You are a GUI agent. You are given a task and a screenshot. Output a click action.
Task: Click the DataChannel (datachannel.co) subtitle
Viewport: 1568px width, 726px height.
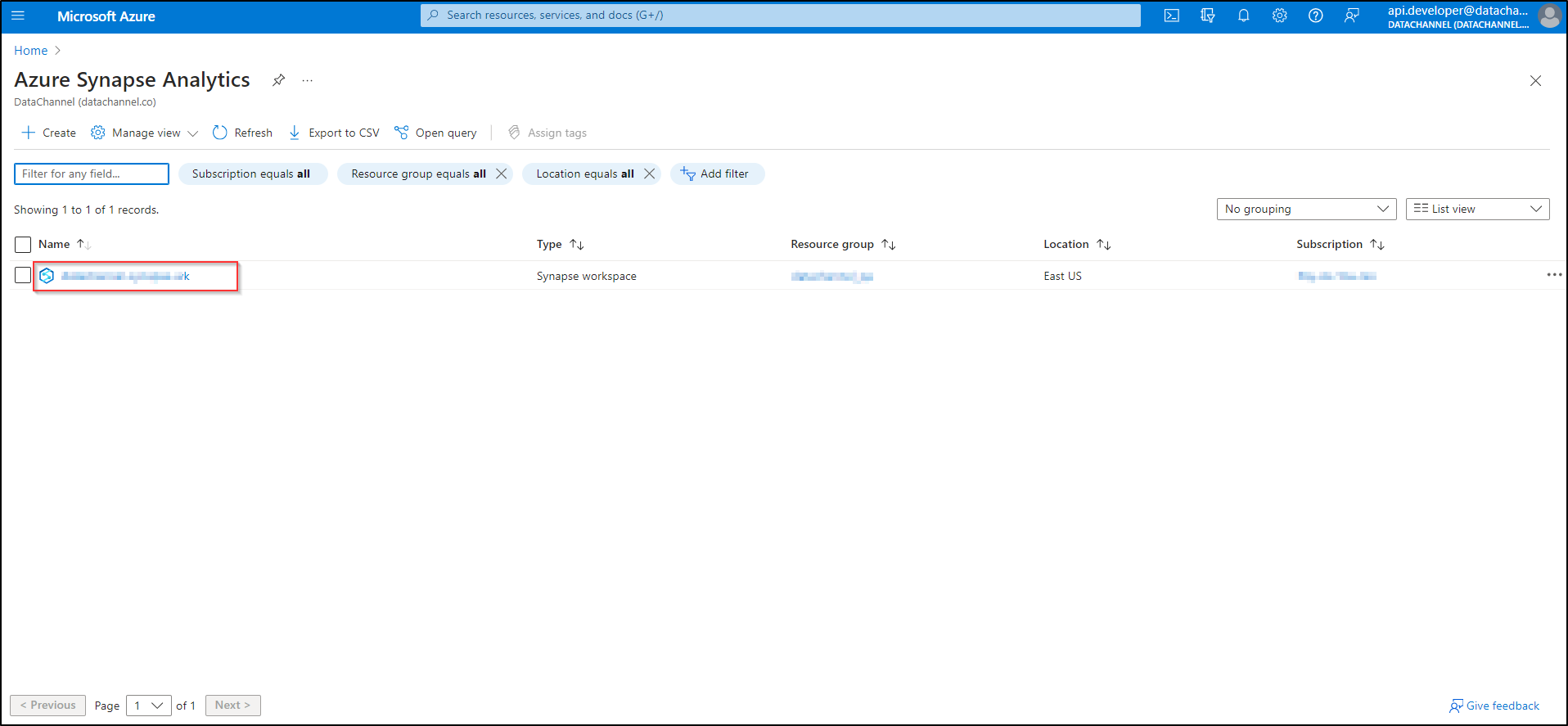click(x=85, y=102)
